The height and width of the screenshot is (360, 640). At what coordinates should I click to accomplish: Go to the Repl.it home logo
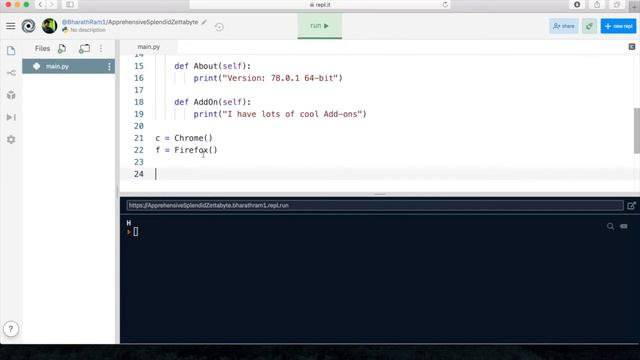click(x=29, y=26)
